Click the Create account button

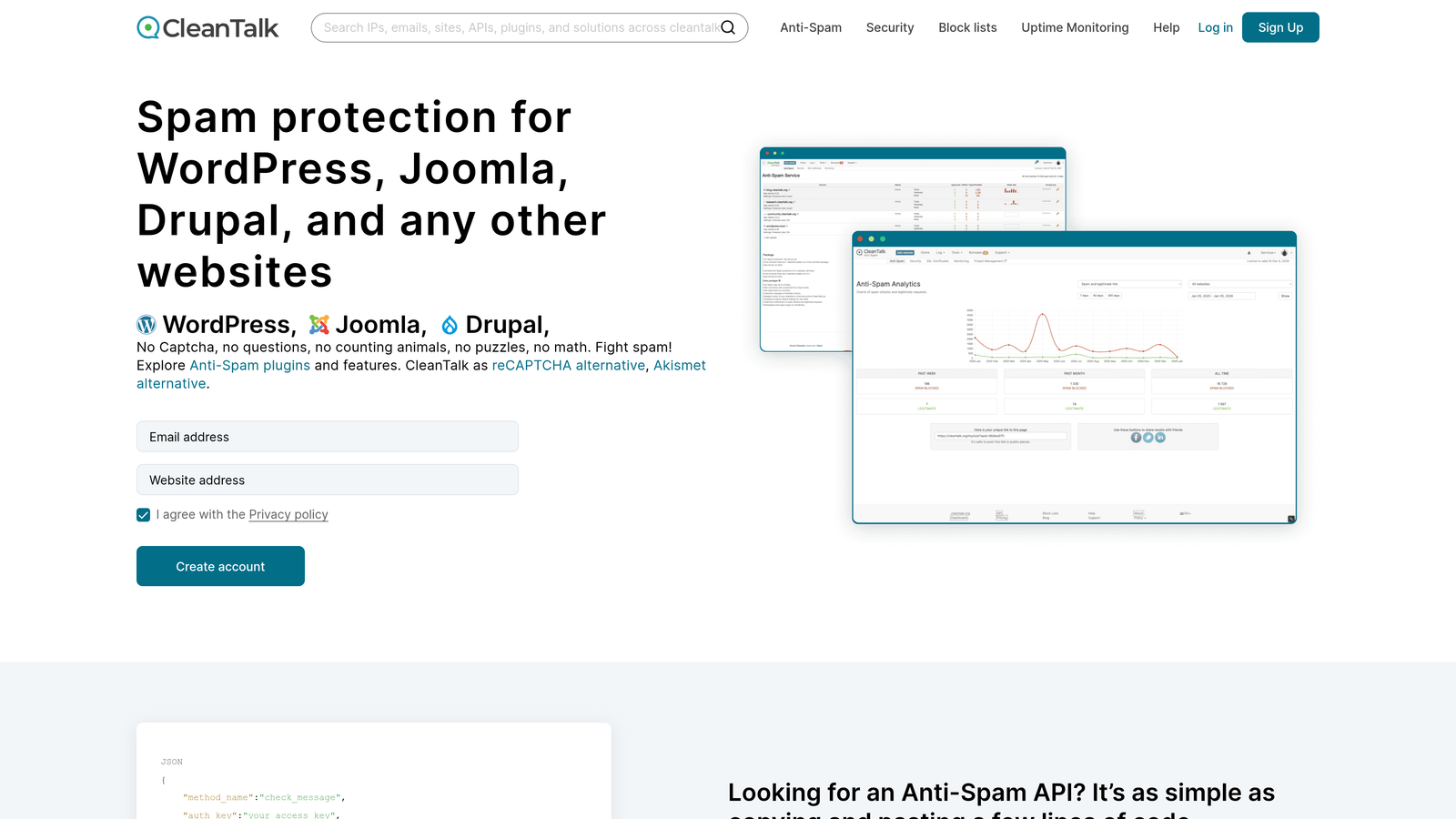220,566
